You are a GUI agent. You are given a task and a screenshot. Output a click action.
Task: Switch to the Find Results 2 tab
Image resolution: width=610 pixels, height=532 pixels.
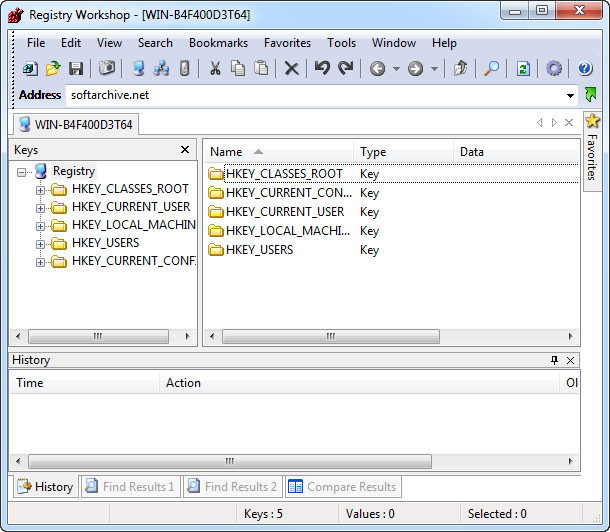[x=233, y=486]
